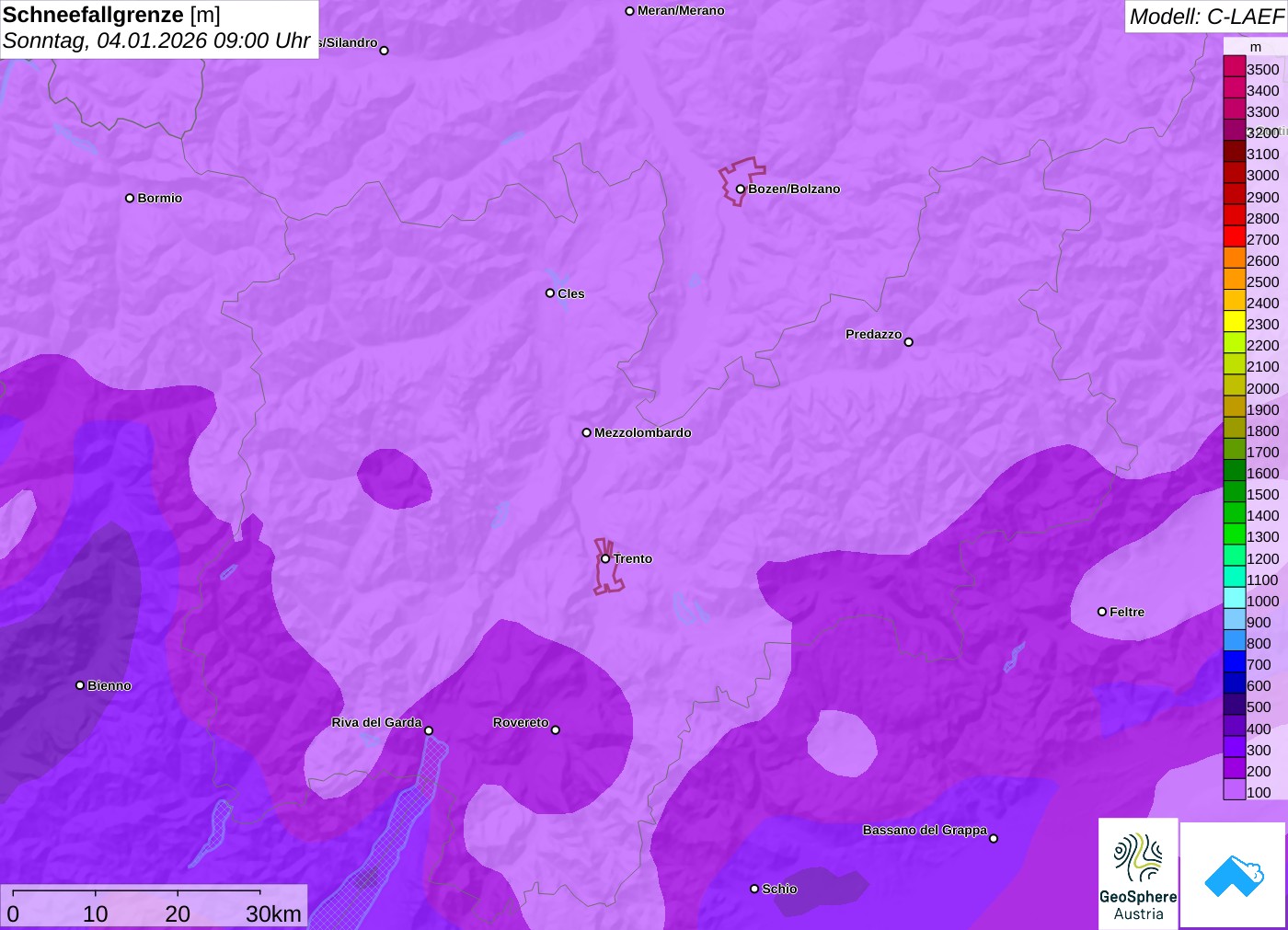Select the 700 m blue legend swatch
This screenshot has height=930, width=1288.
(x=1235, y=662)
